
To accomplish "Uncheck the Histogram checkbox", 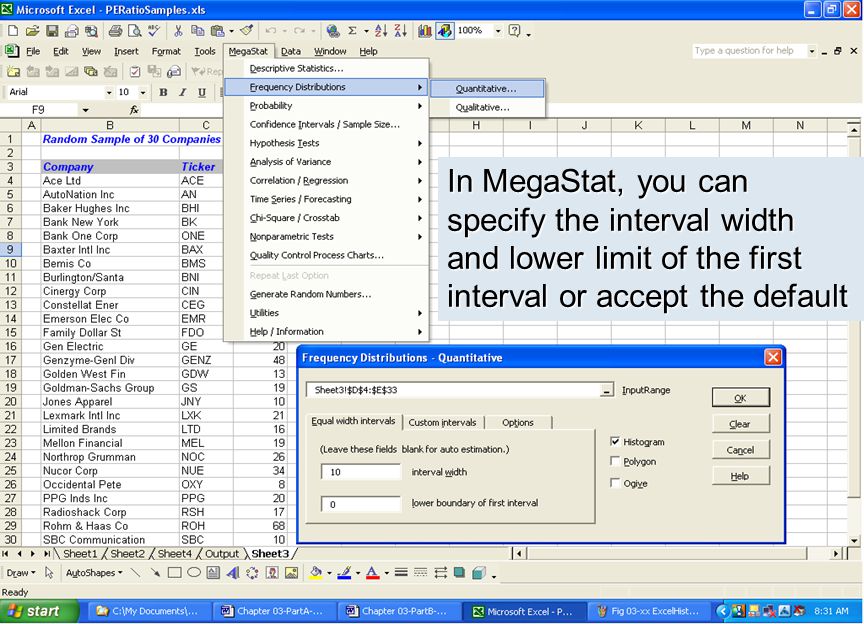I will pyautogui.click(x=615, y=442).
